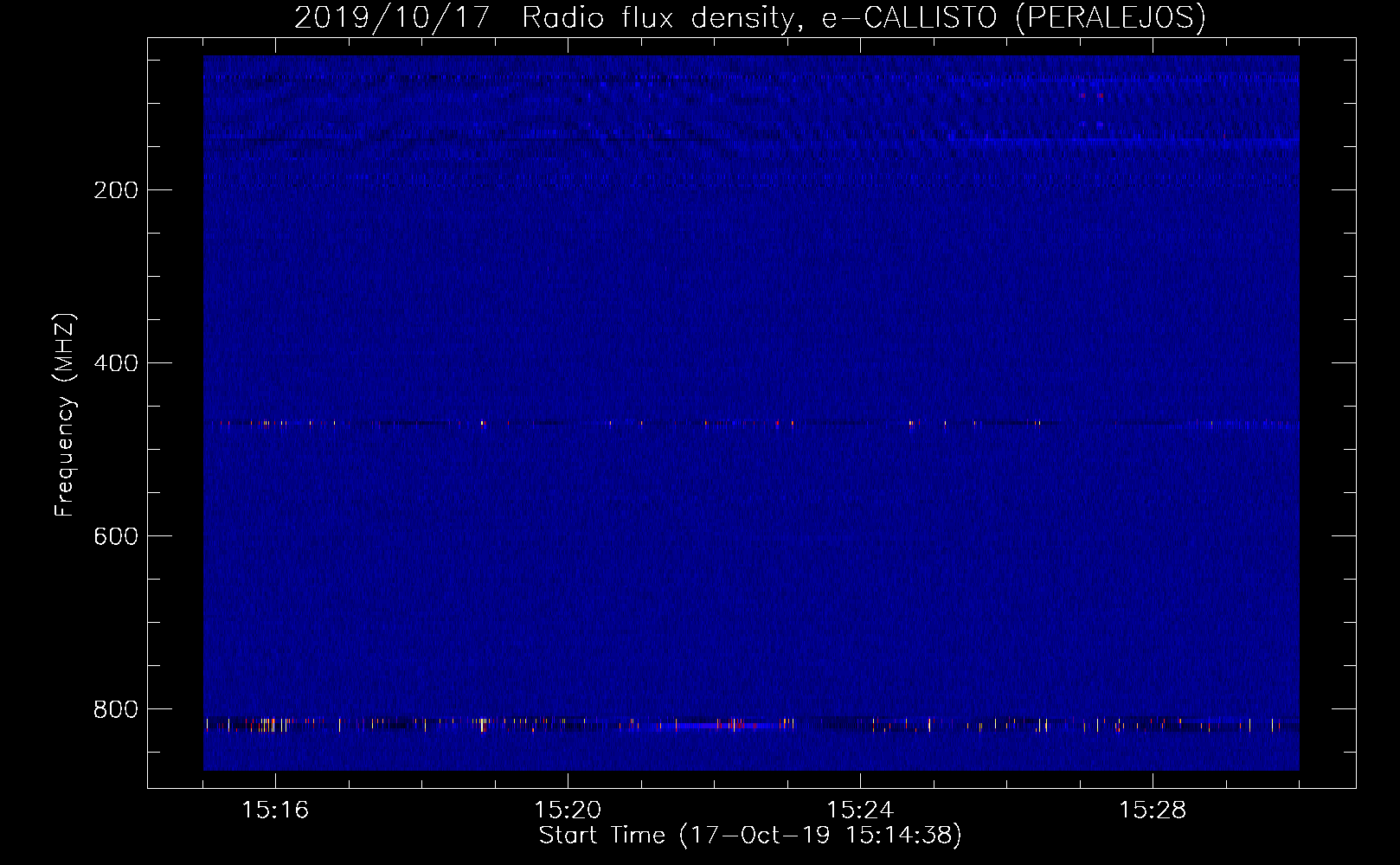Click the 15:20 time tick label

(x=568, y=811)
